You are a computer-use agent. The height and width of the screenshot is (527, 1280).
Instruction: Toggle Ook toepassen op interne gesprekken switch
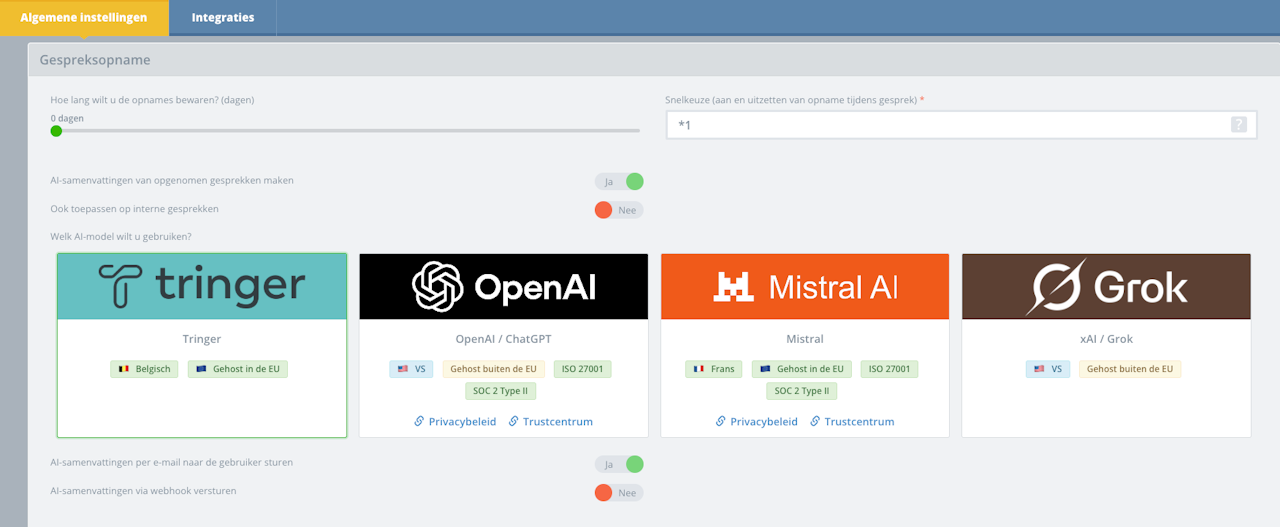click(619, 210)
